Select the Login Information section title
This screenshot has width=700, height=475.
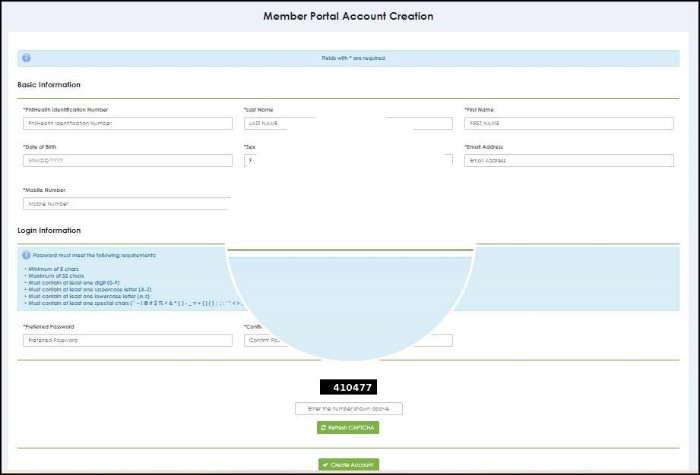tap(49, 230)
